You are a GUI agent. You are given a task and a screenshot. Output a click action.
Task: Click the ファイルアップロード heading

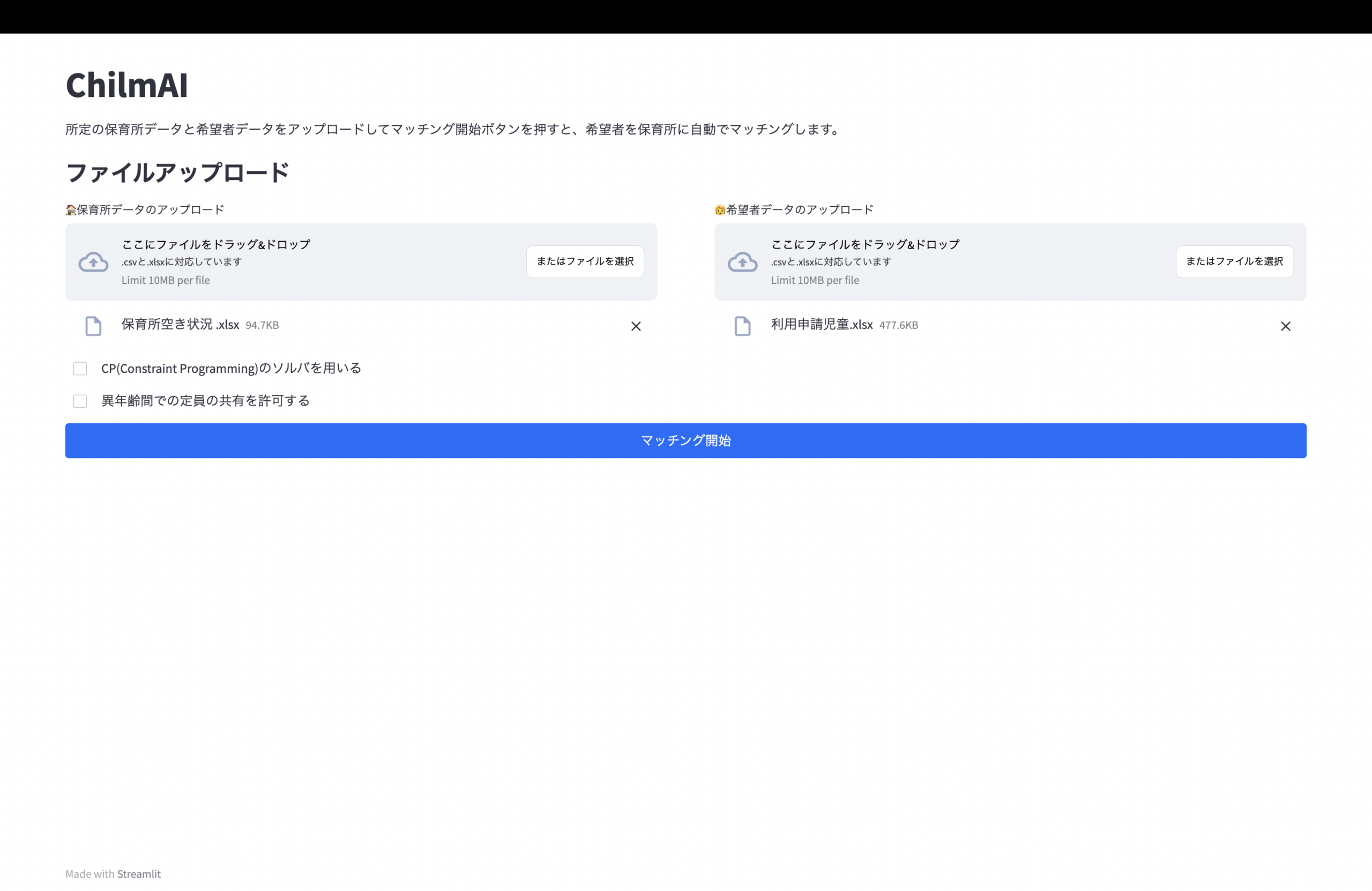point(177,173)
